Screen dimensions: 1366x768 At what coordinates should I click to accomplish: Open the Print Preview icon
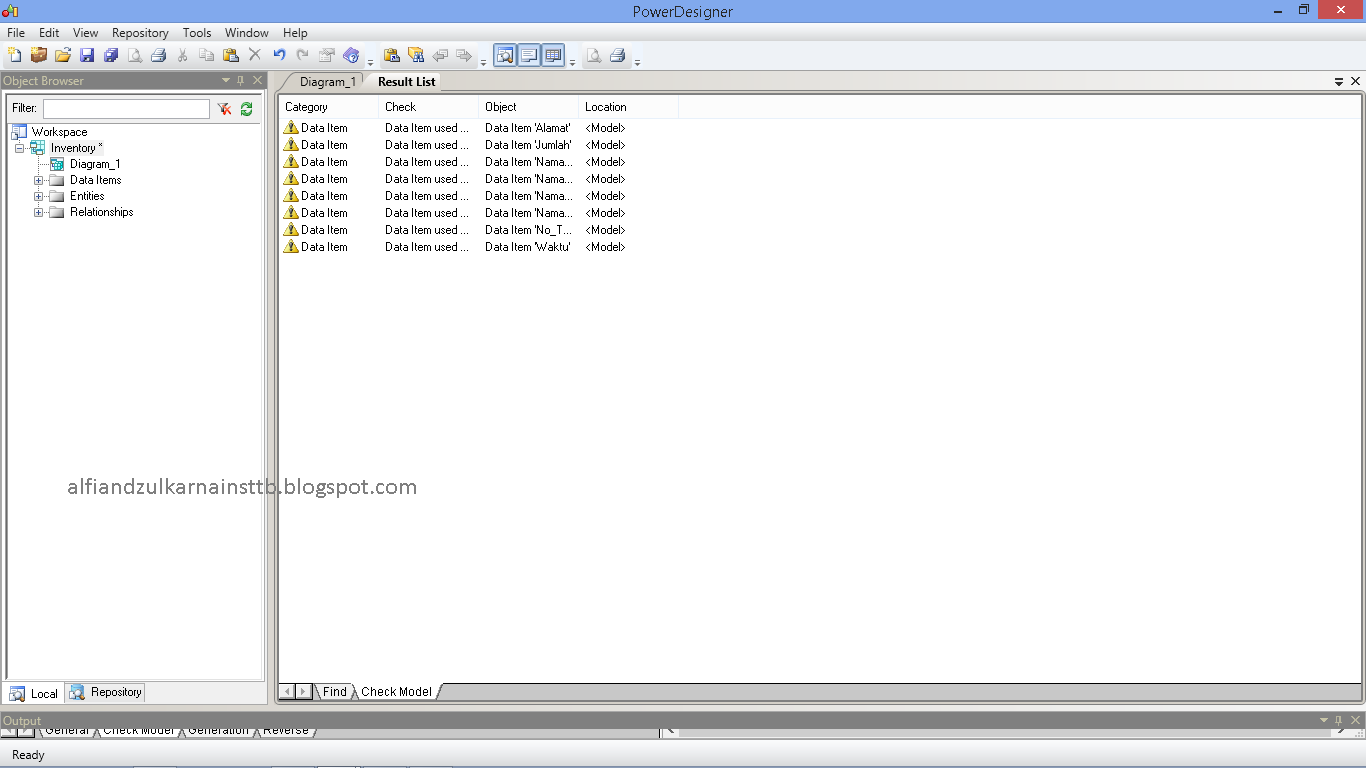tap(135, 55)
